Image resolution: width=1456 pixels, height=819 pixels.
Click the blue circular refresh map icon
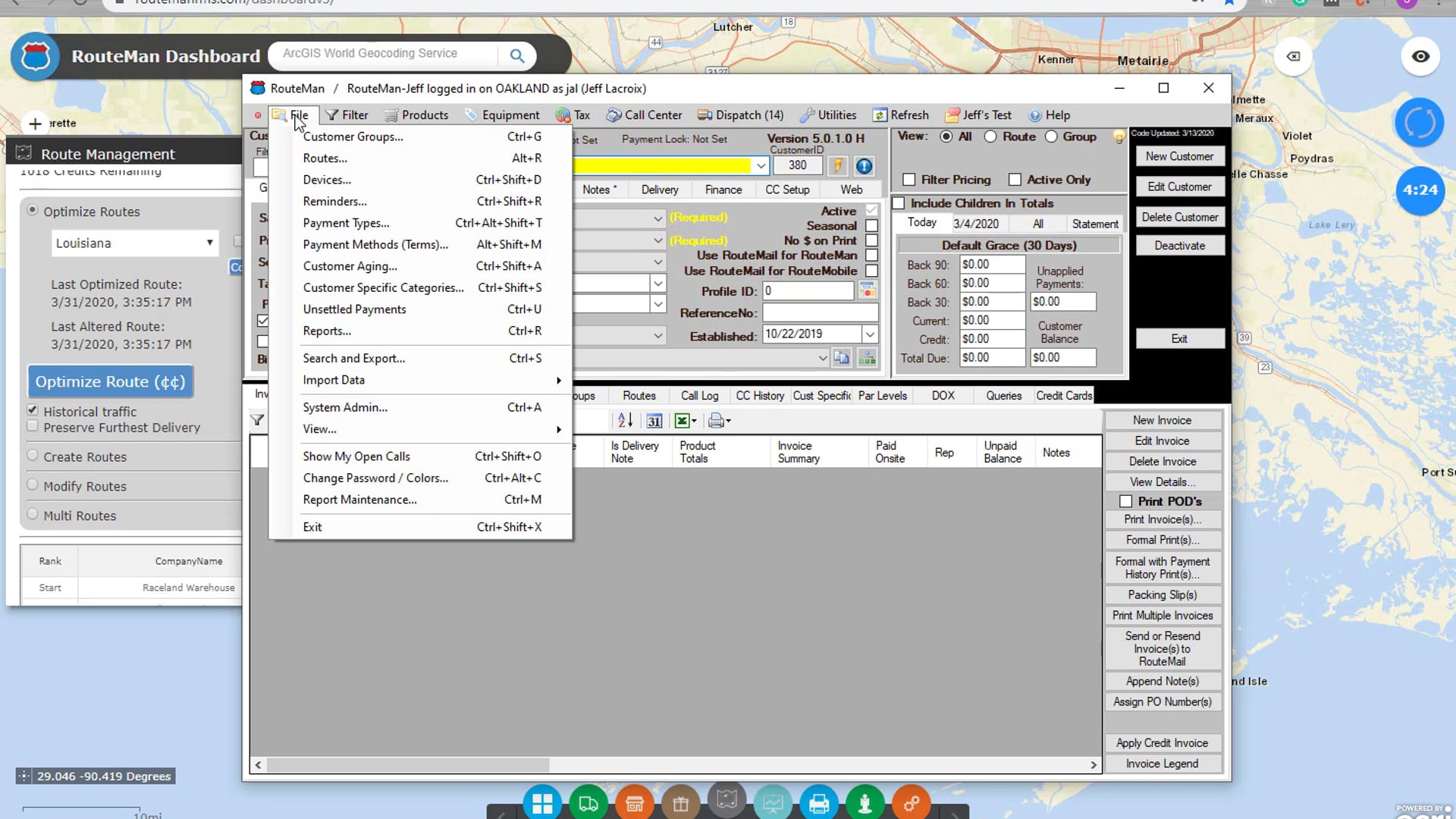(x=1420, y=122)
